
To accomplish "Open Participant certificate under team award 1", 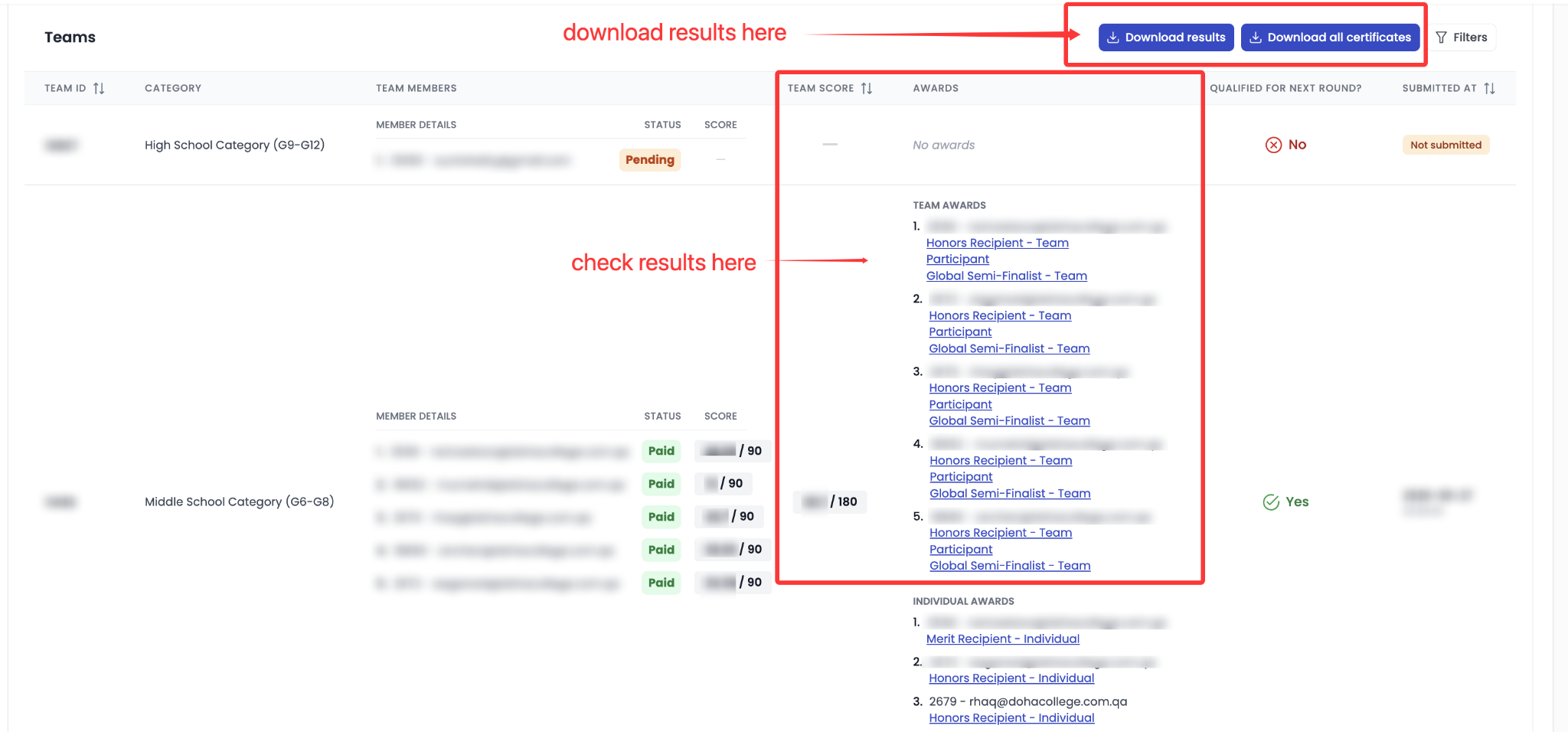I will point(957,260).
